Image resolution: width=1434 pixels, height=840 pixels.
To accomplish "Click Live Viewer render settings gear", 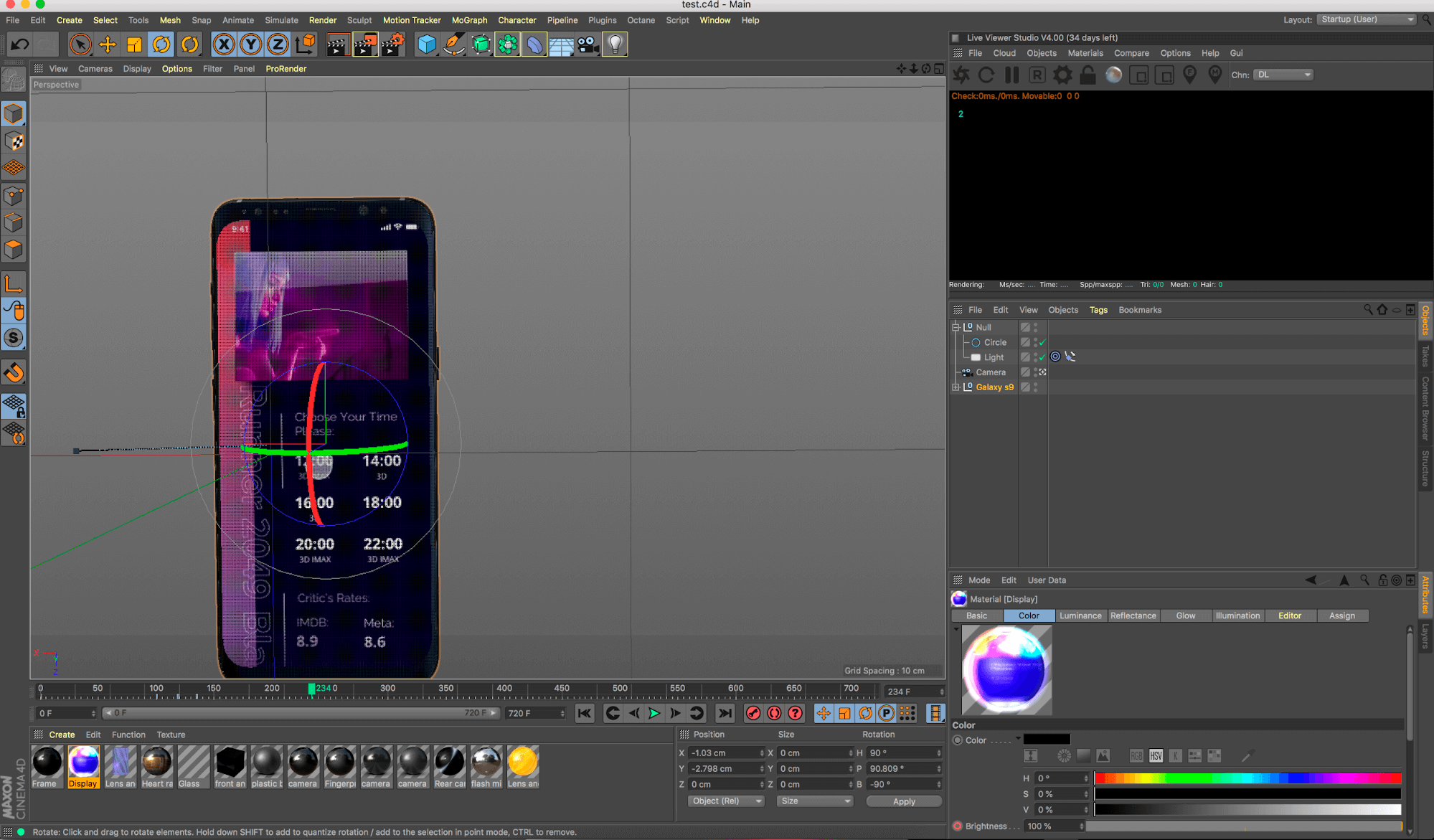I will point(1062,75).
